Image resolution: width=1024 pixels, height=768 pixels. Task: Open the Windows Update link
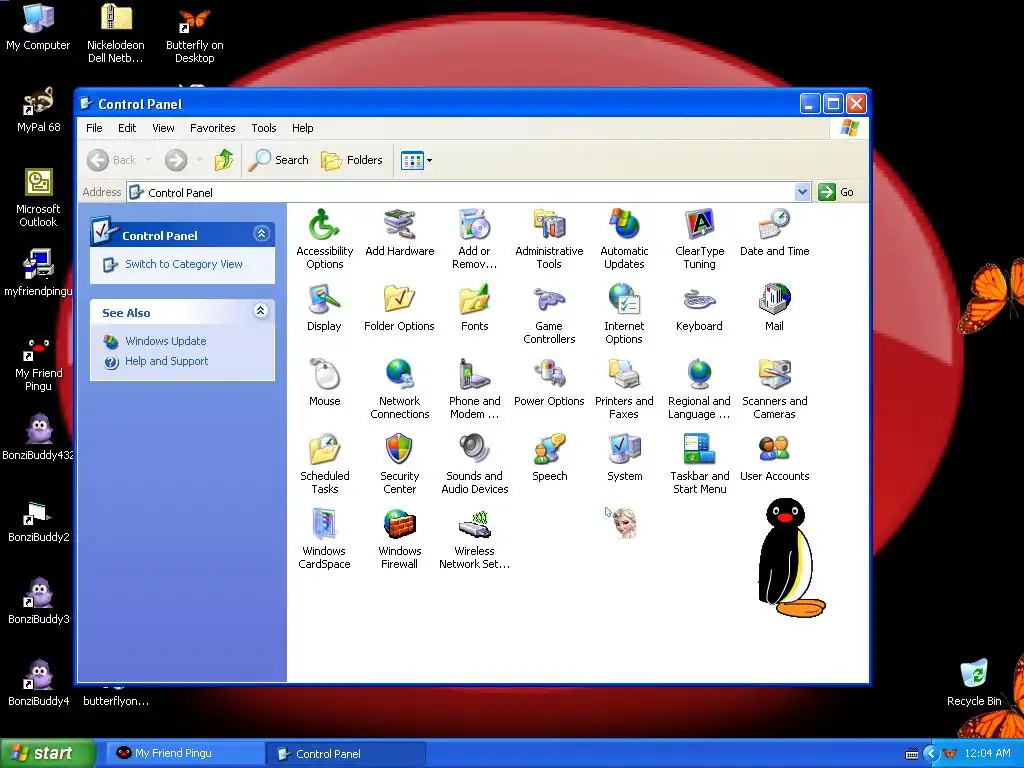coord(165,341)
